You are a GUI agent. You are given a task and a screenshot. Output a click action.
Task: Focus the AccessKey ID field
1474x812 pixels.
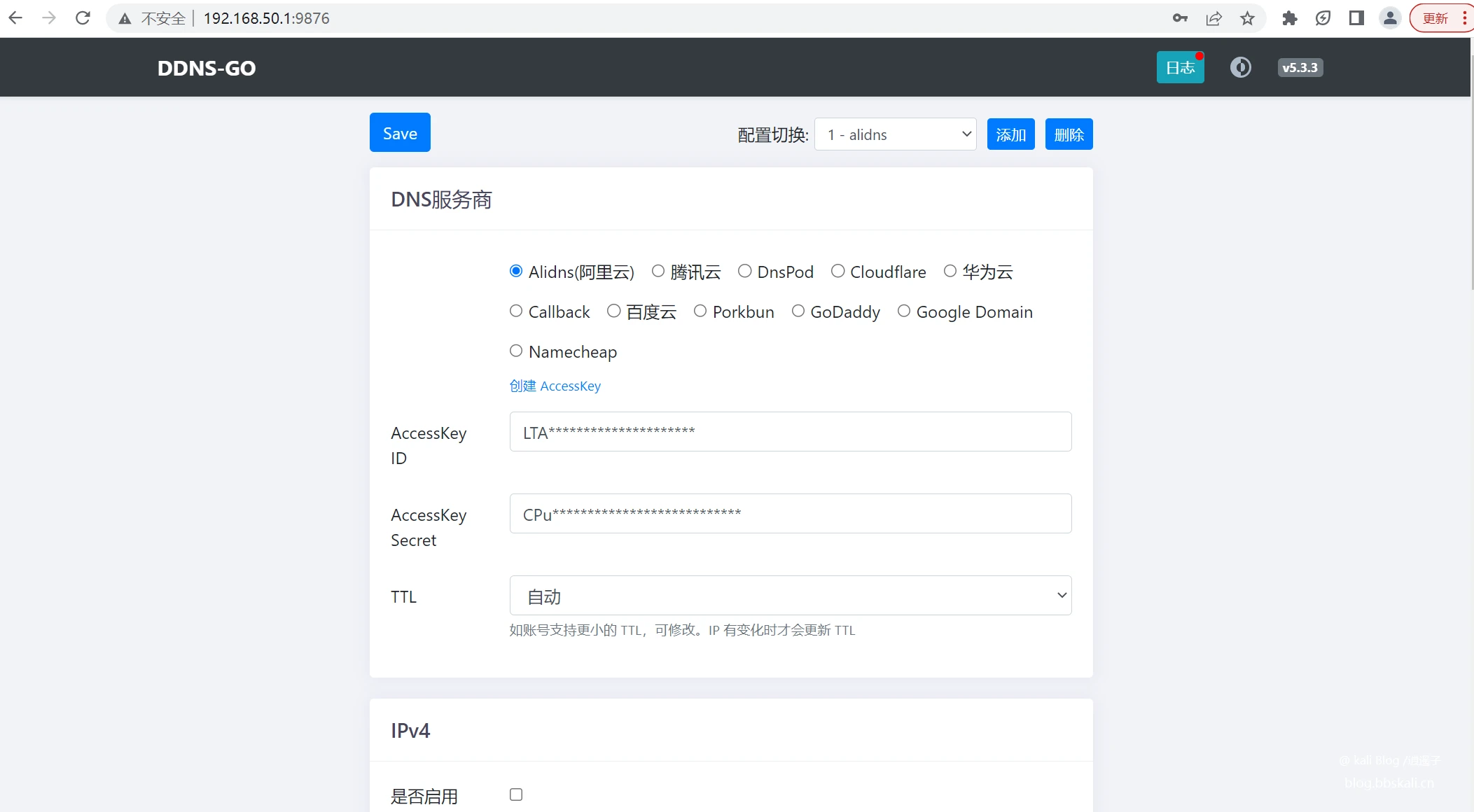[x=791, y=431]
